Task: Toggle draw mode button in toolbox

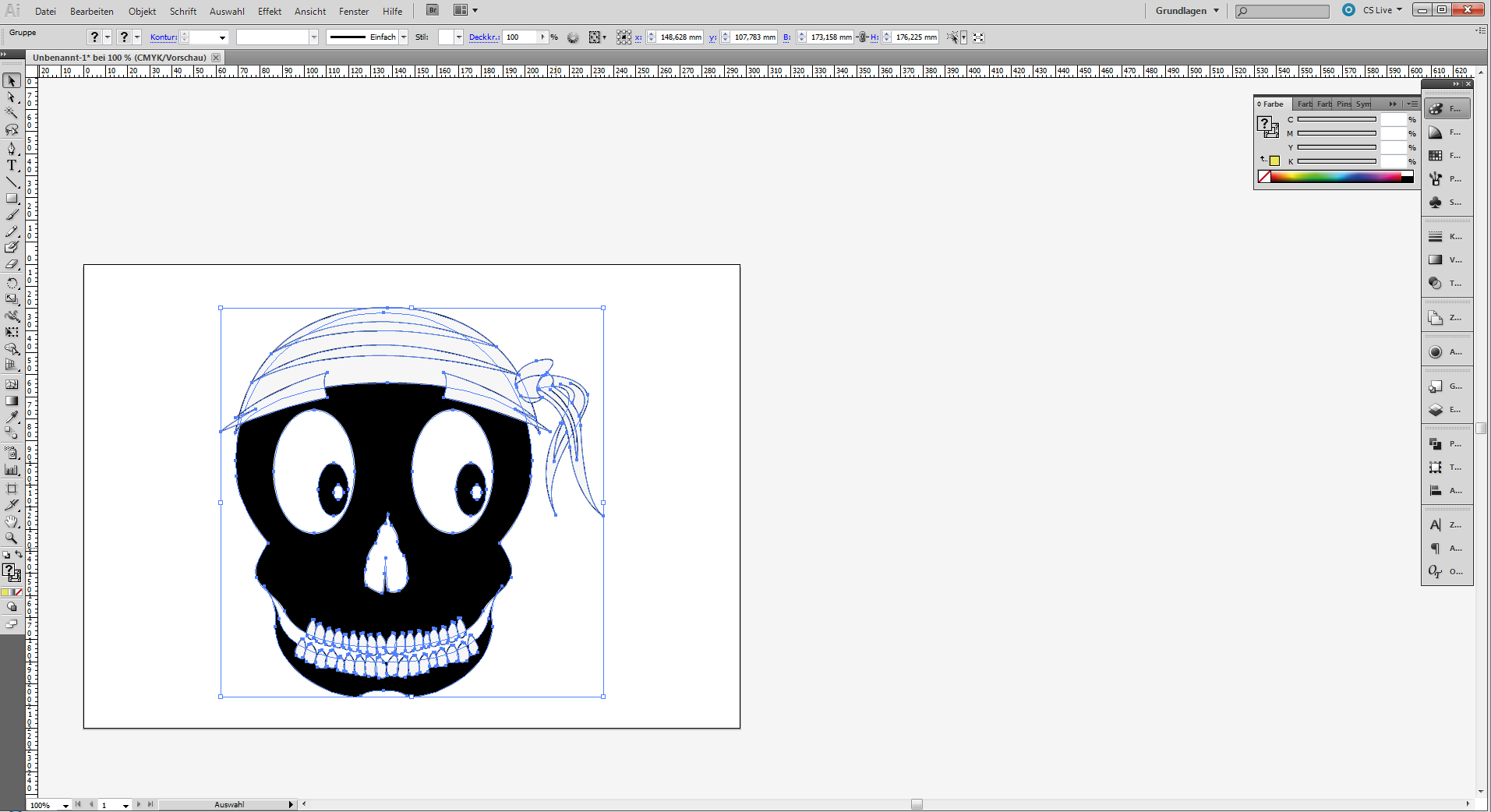Action: 12,606
